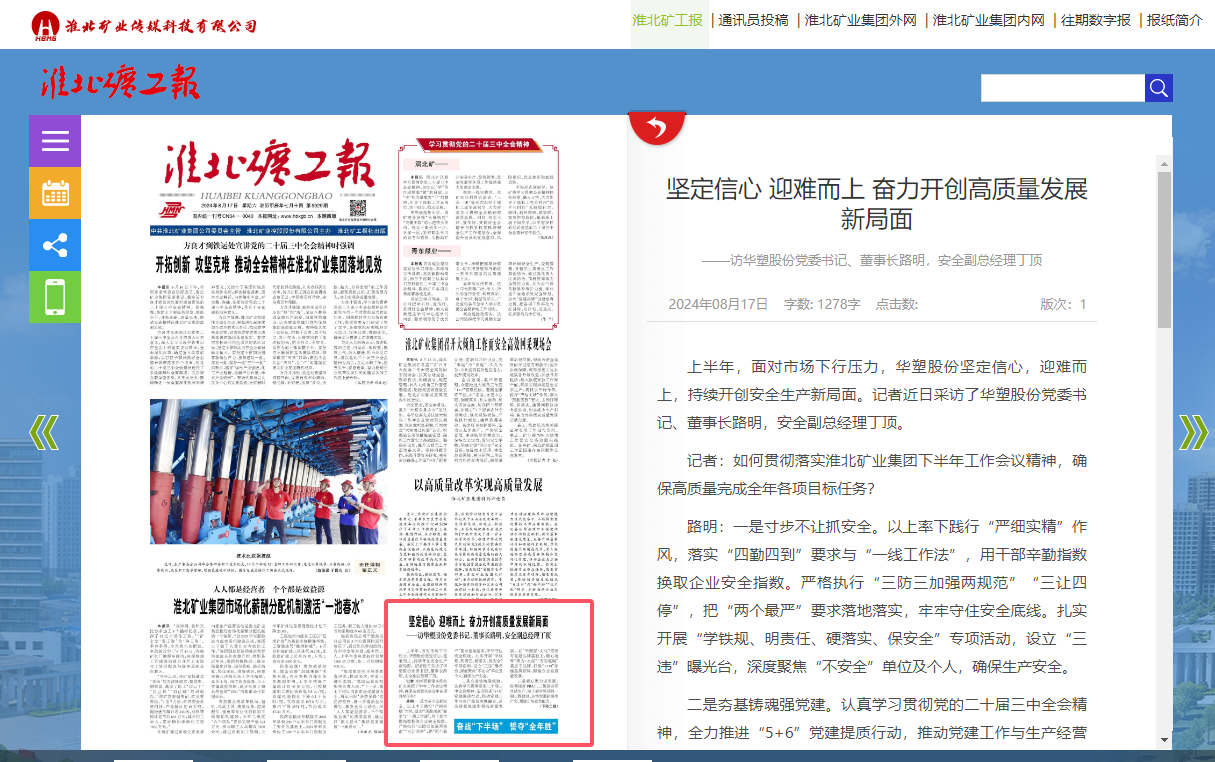Open the green mobile phone version icon

55,297
